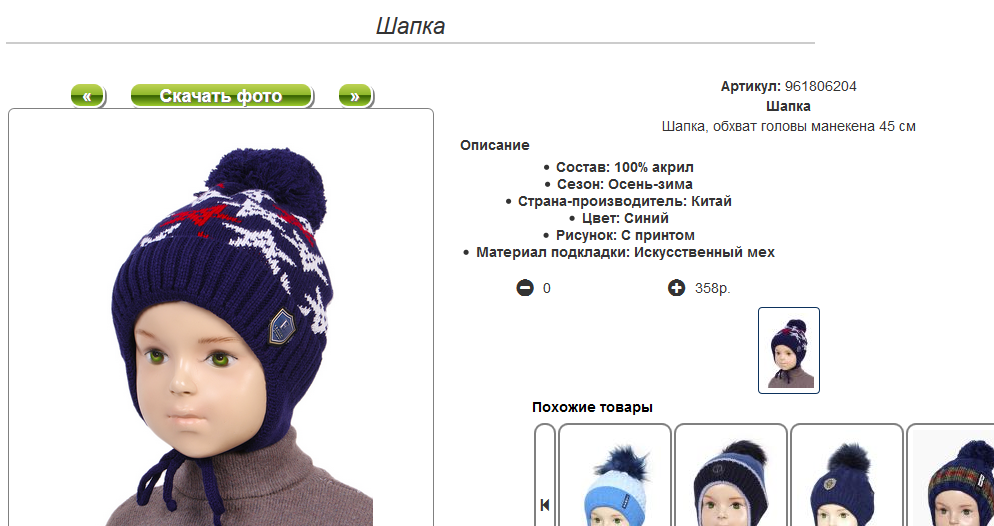This screenshot has height=526, width=994.
Task: Open the light blue pompom hat product
Action: coord(614,475)
